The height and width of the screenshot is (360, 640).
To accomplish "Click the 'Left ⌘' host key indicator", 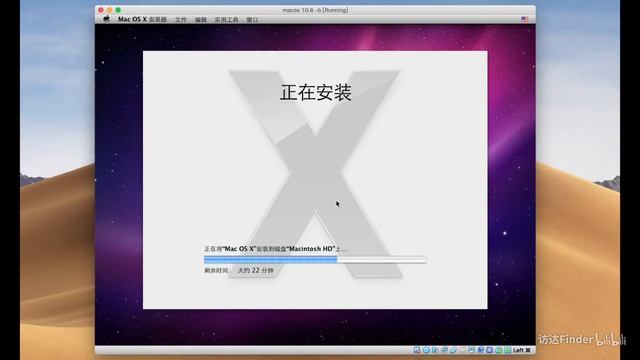I will tap(522, 350).
